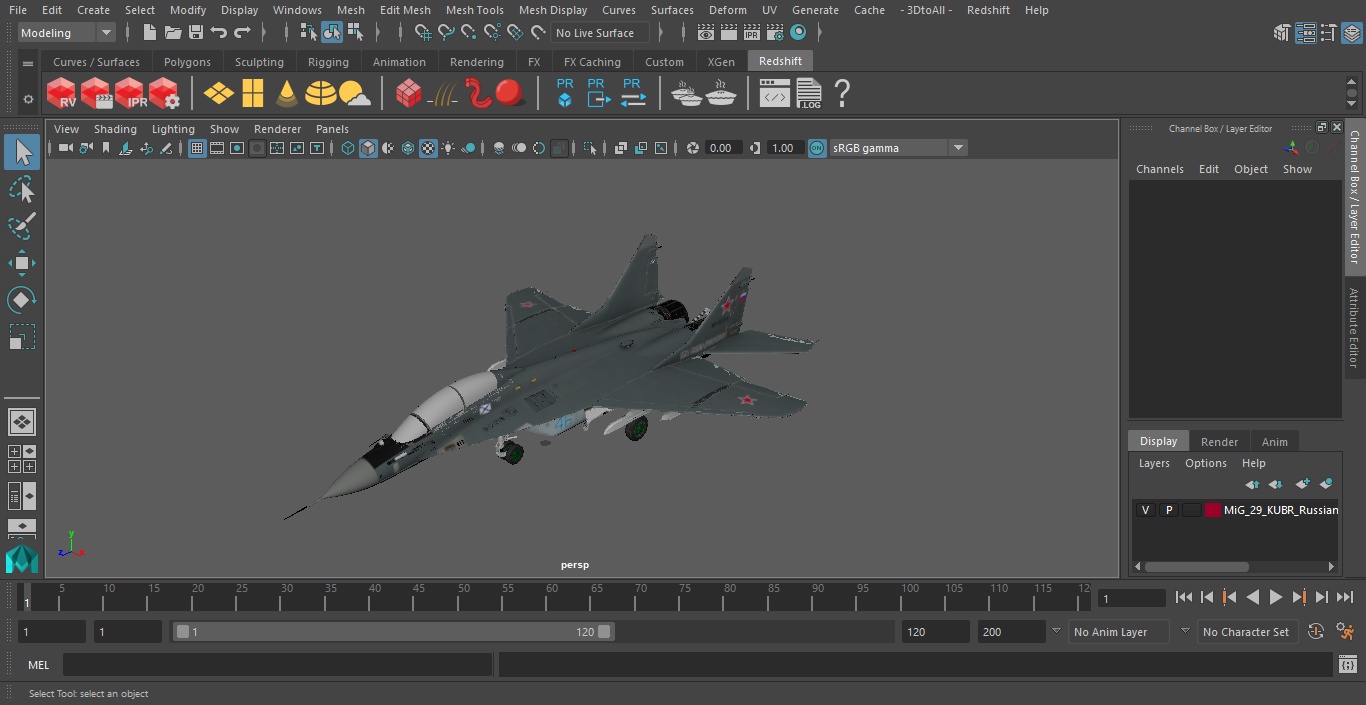Switch to the Render layer tab

1219,442
